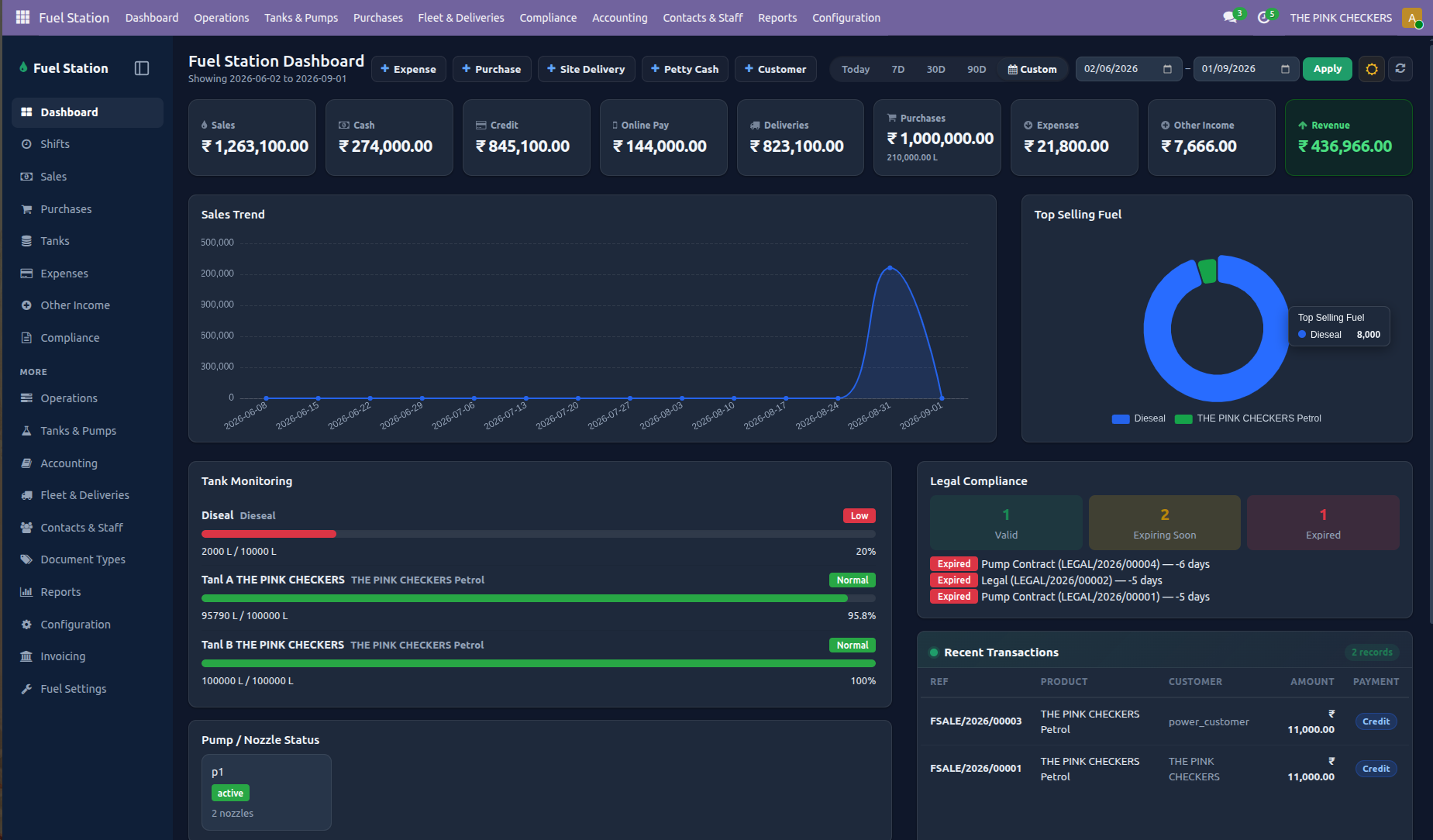Open Reports in the sidebar

(x=88, y=592)
